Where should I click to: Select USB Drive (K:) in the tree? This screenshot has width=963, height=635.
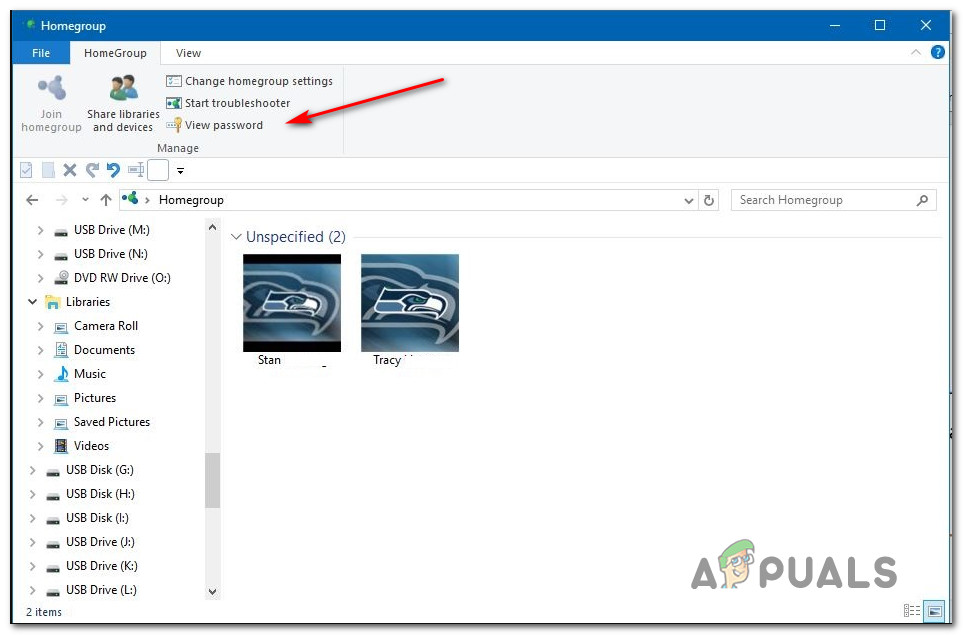[101, 566]
